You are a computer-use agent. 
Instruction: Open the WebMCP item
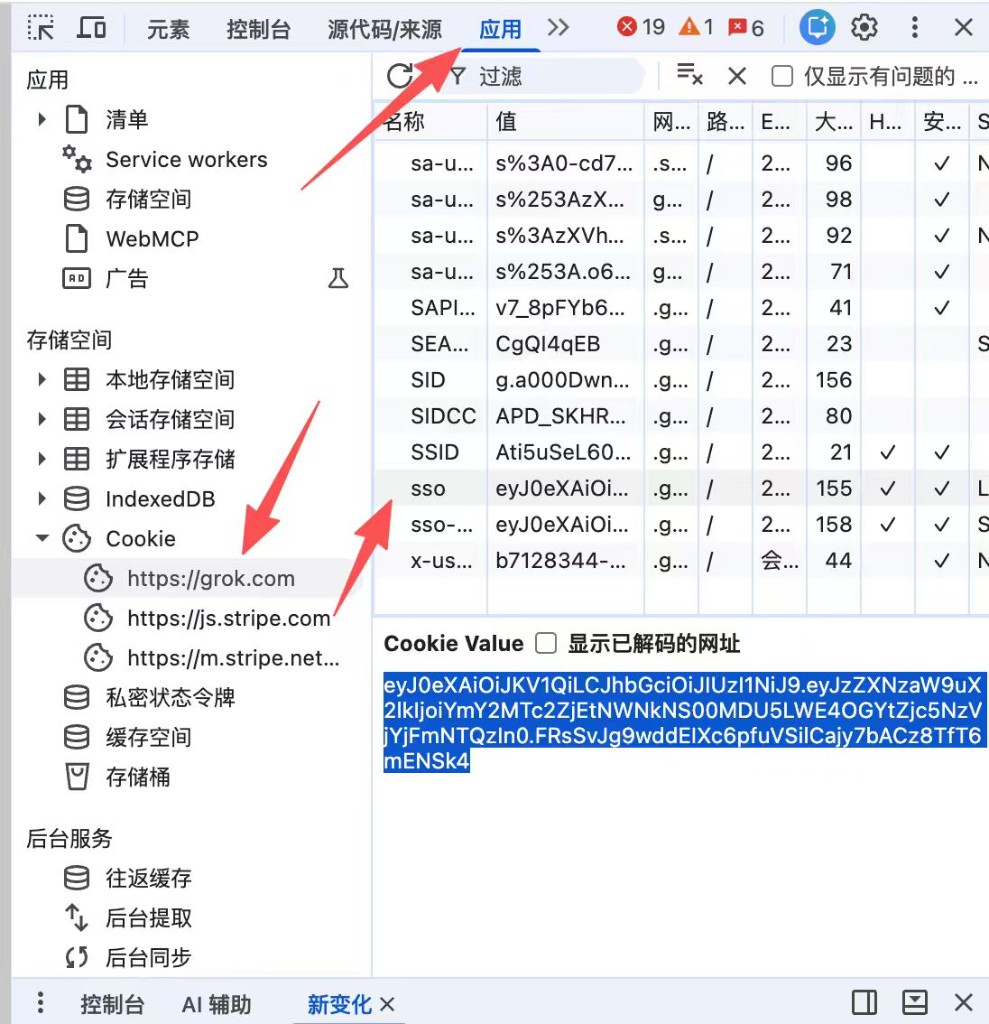click(152, 239)
